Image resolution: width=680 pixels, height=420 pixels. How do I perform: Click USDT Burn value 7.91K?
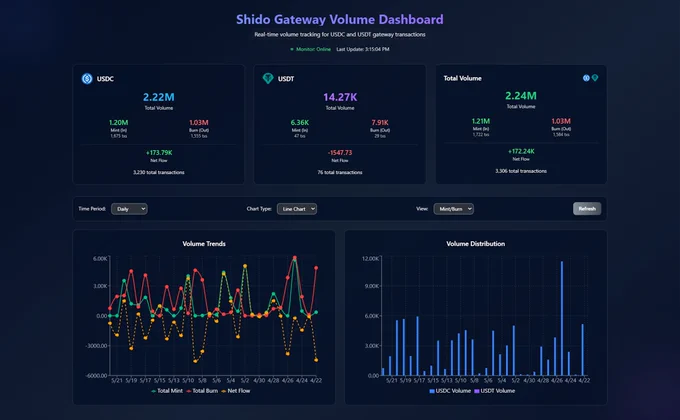(380, 123)
